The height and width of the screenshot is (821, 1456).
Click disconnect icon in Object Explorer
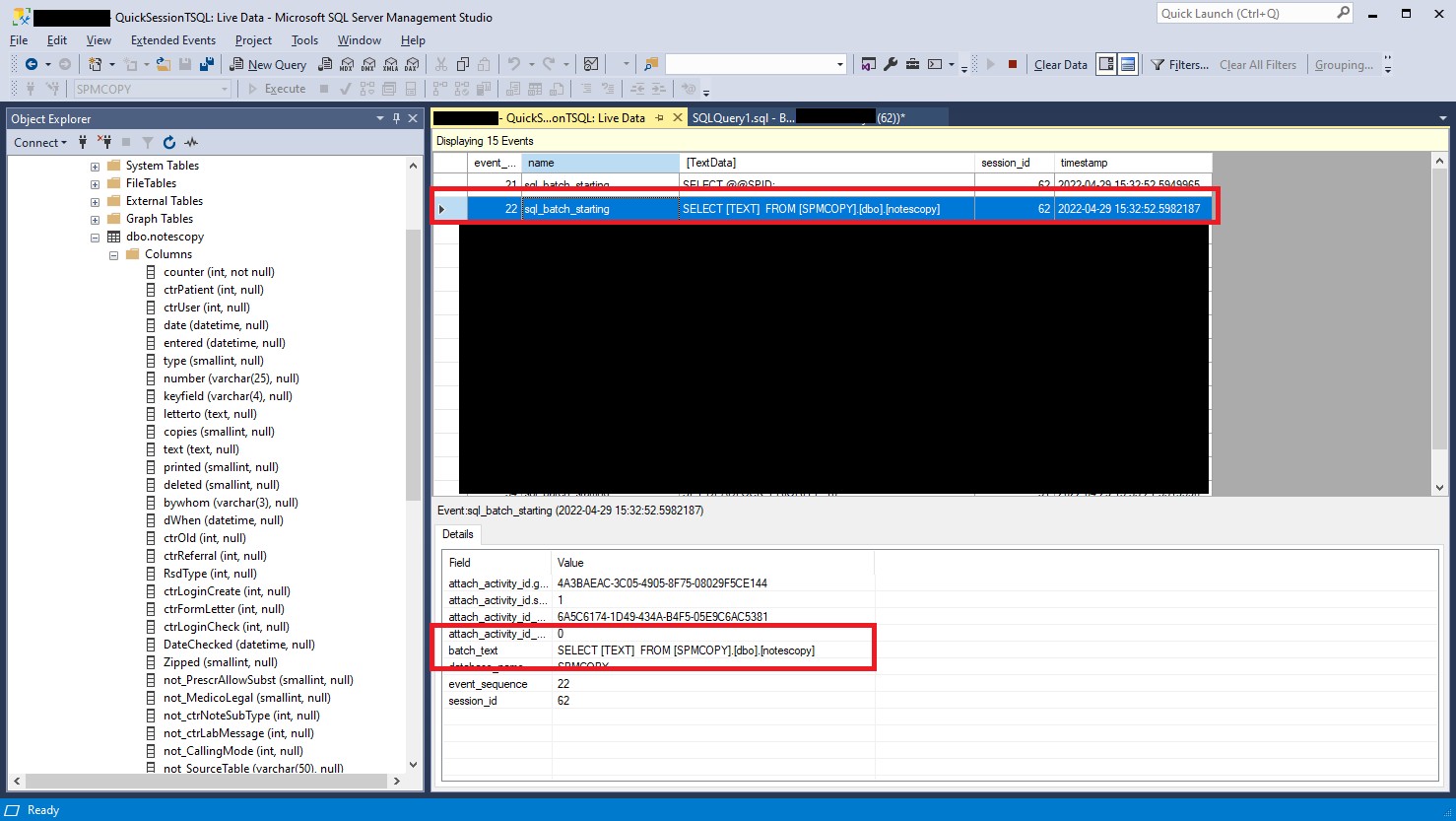104,143
